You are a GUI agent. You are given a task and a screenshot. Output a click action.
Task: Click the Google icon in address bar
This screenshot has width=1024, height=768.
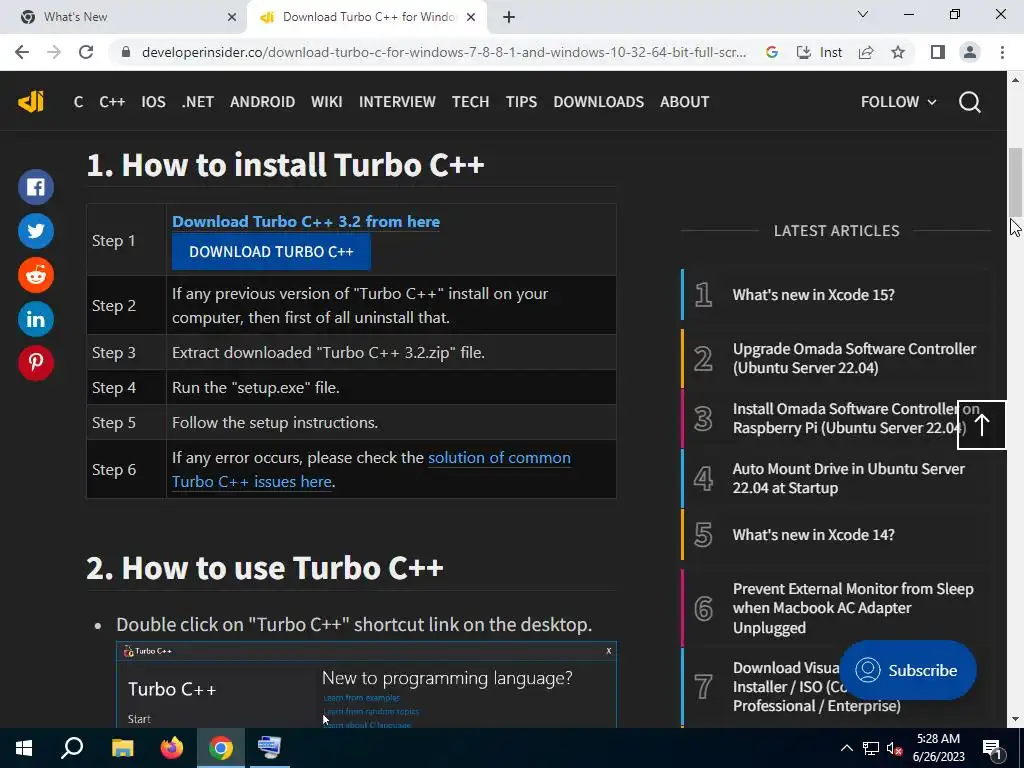coord(772,52)
